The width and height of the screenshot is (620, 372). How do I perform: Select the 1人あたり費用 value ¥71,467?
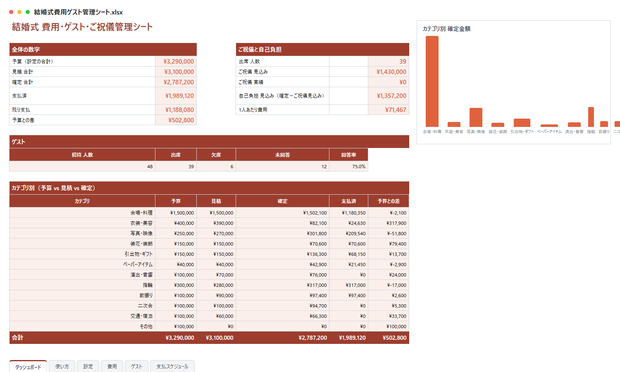[x=388, y=110]
